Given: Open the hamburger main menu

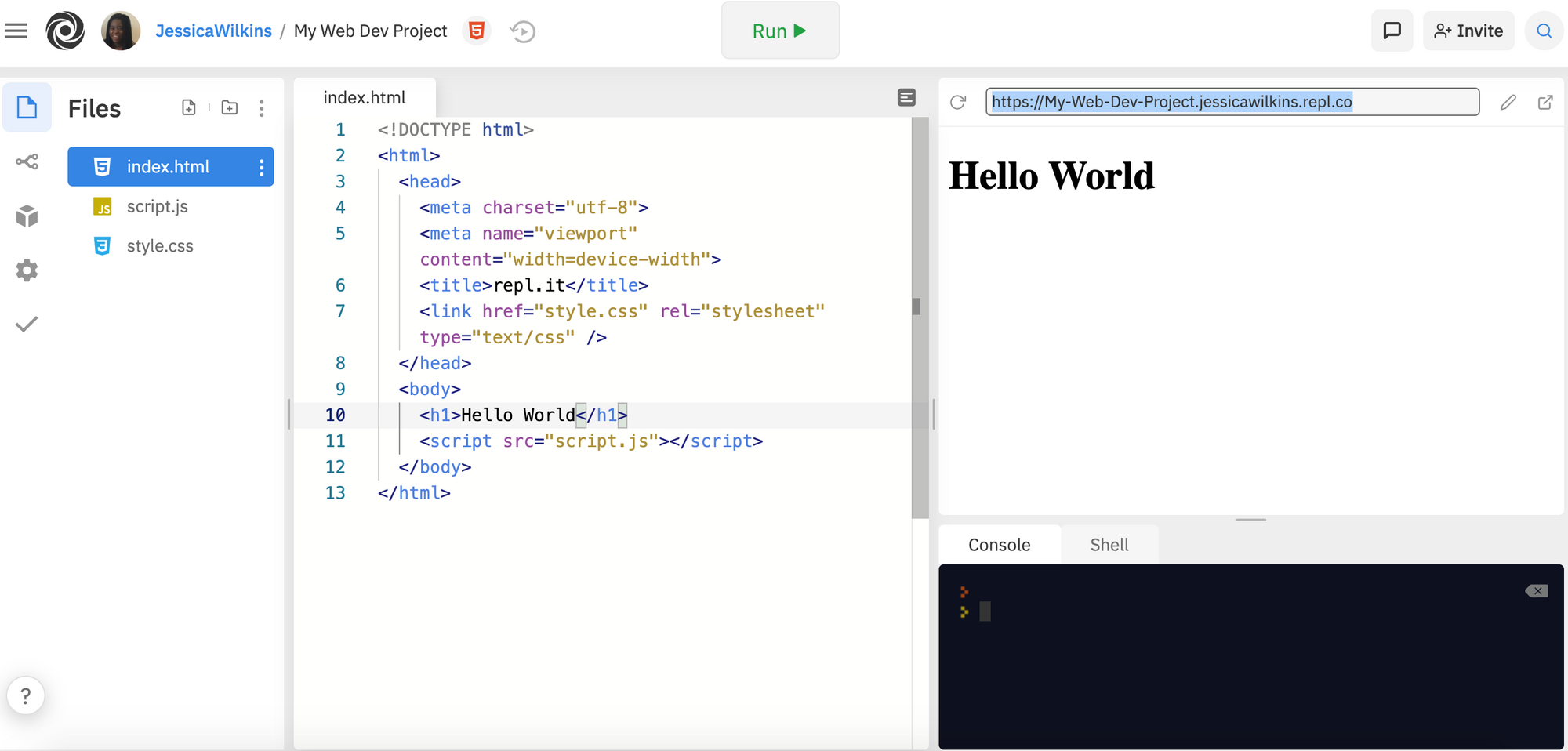Looking at the screenshot, I should (16, 31).
